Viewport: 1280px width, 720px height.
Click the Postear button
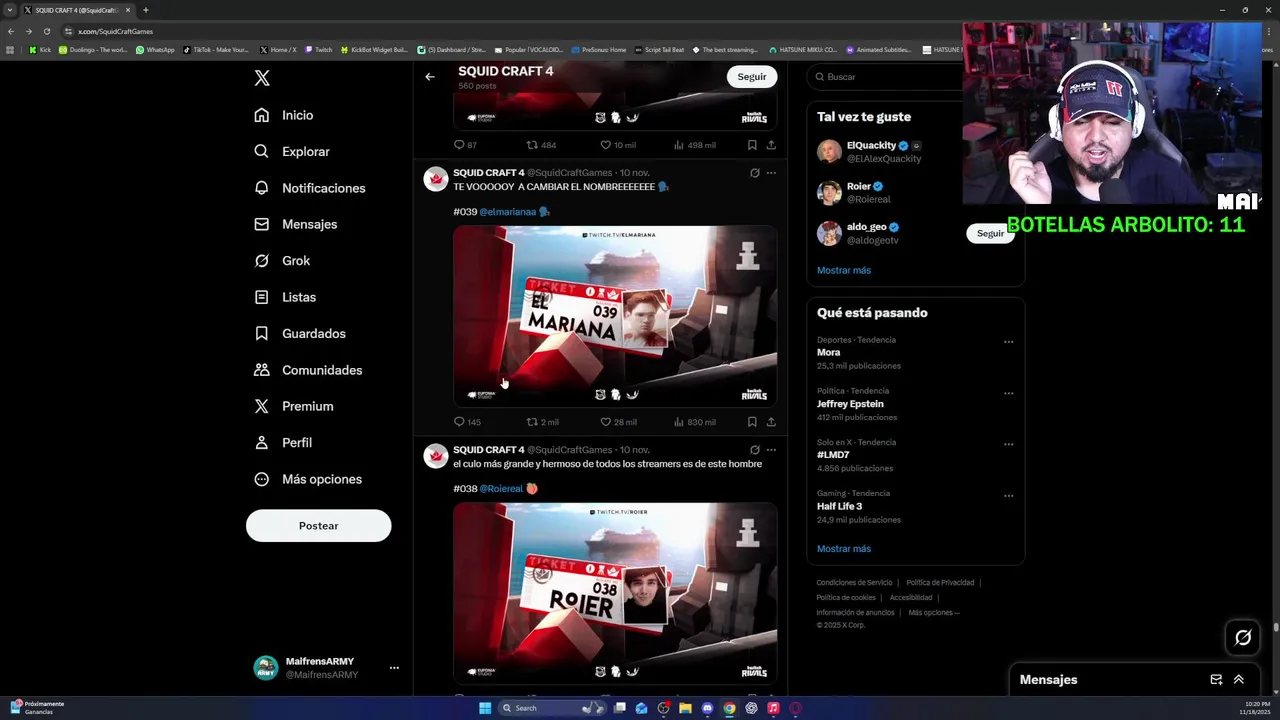click(x=318, y=526)
